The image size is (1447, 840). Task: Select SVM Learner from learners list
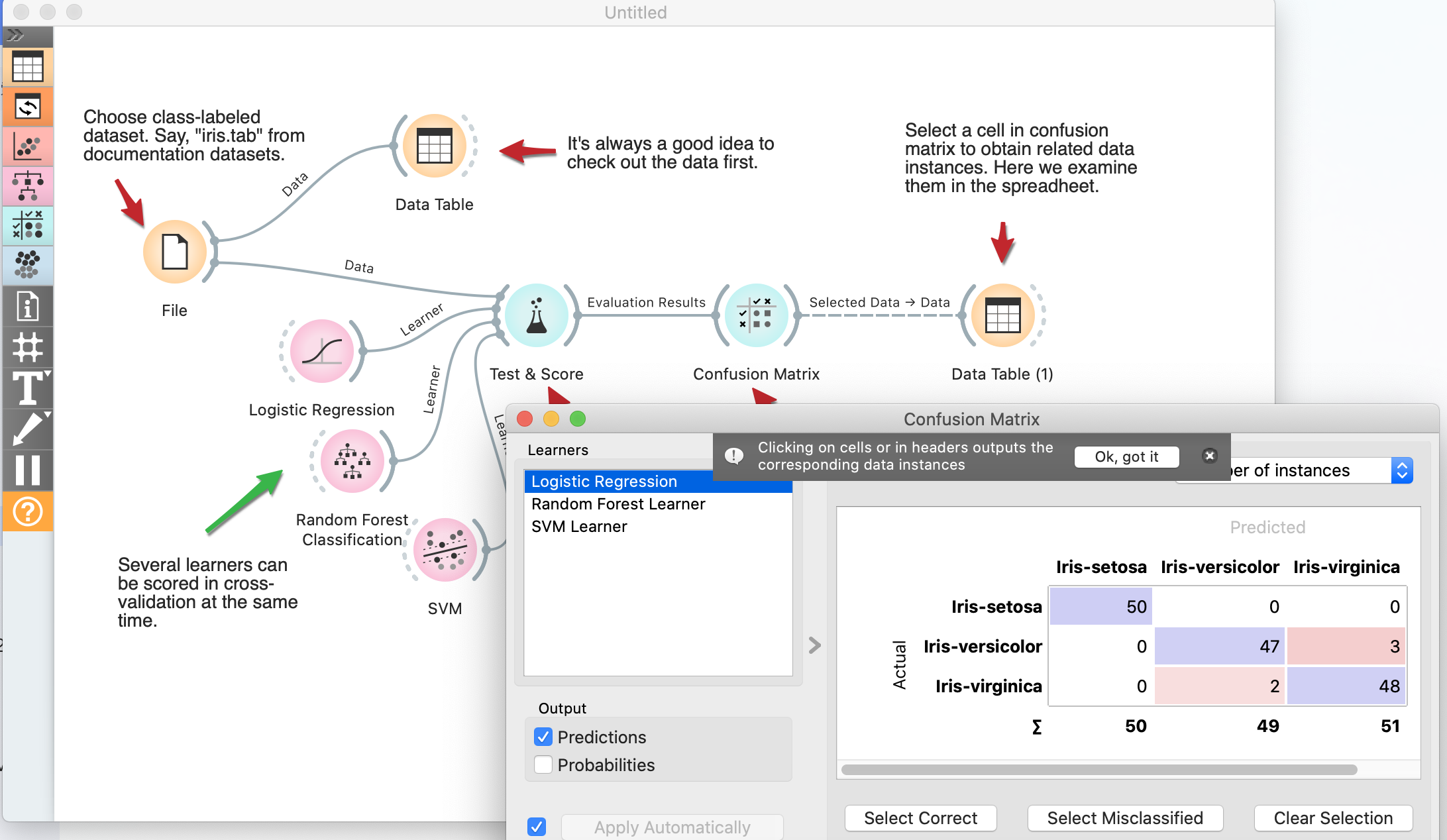(x=579, y=527)
